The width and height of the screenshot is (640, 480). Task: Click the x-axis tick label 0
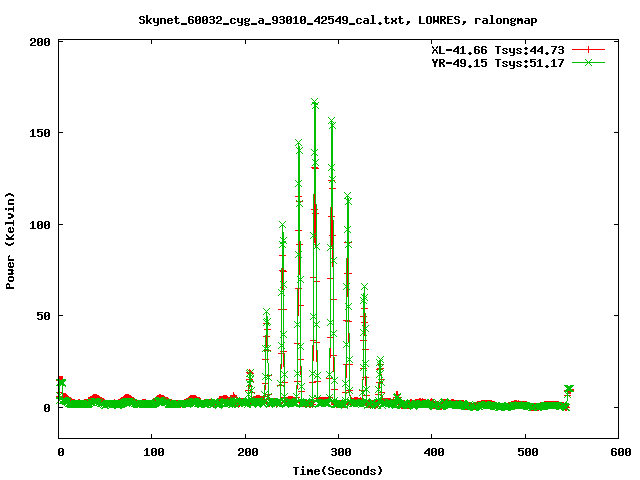60,452
